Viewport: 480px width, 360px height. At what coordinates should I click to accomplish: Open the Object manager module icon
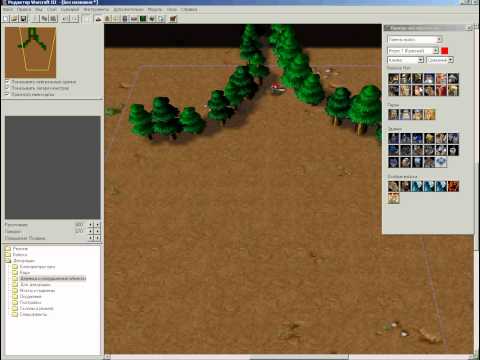(x=152, y=19)
